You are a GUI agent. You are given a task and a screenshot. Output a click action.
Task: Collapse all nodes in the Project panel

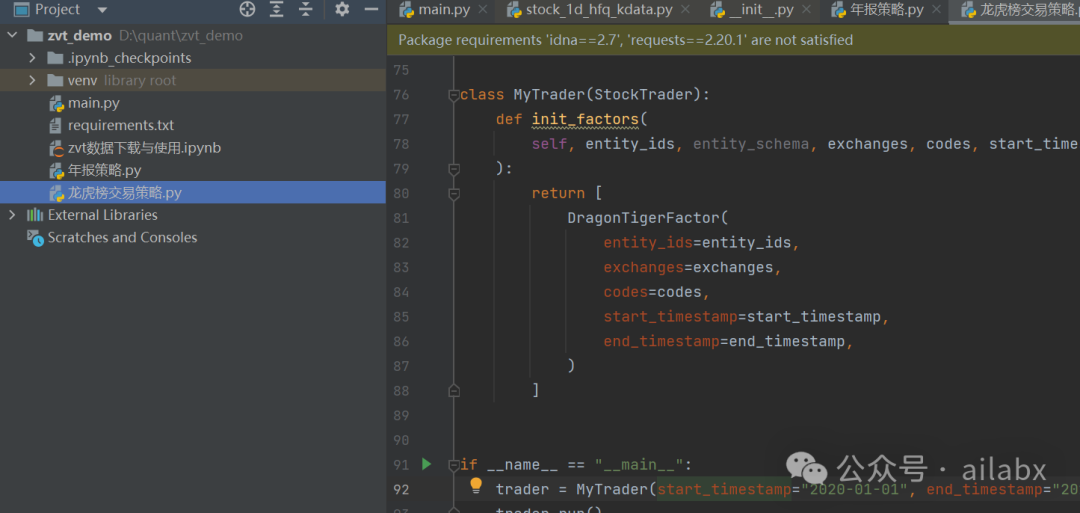click(x=306, y=10)
